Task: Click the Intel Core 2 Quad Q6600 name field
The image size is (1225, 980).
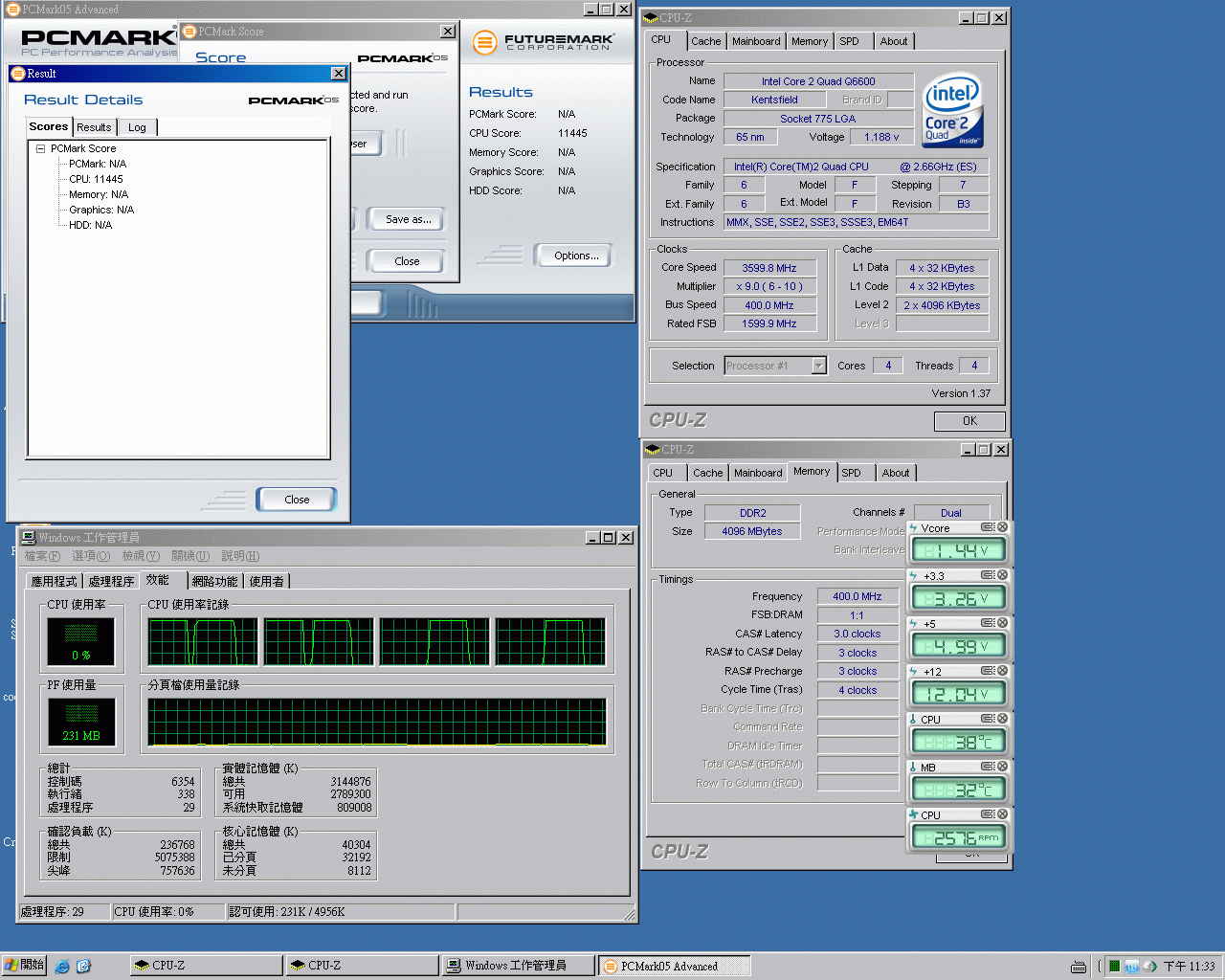Action: (x=818, y=81)
